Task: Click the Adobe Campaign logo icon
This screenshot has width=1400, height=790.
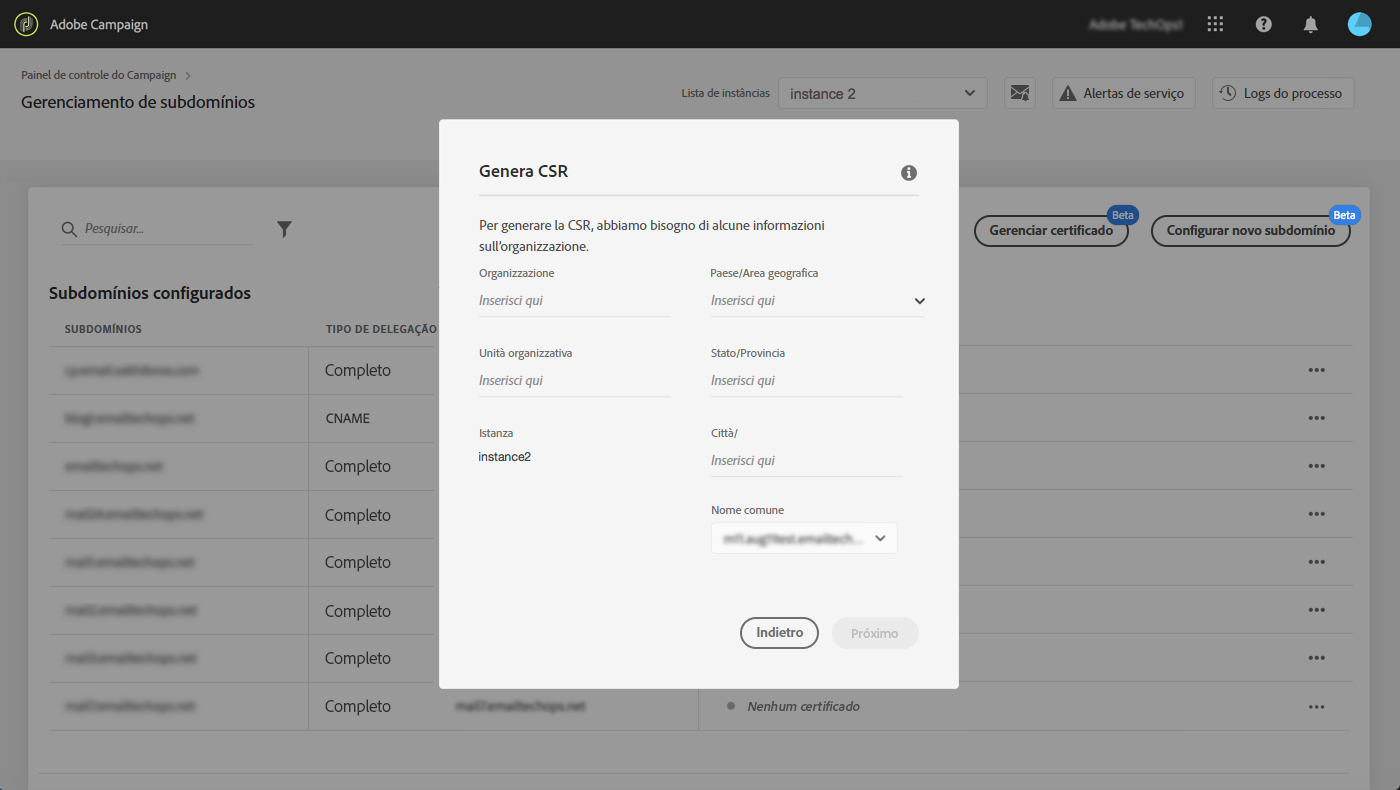Action: coord(27,24)
